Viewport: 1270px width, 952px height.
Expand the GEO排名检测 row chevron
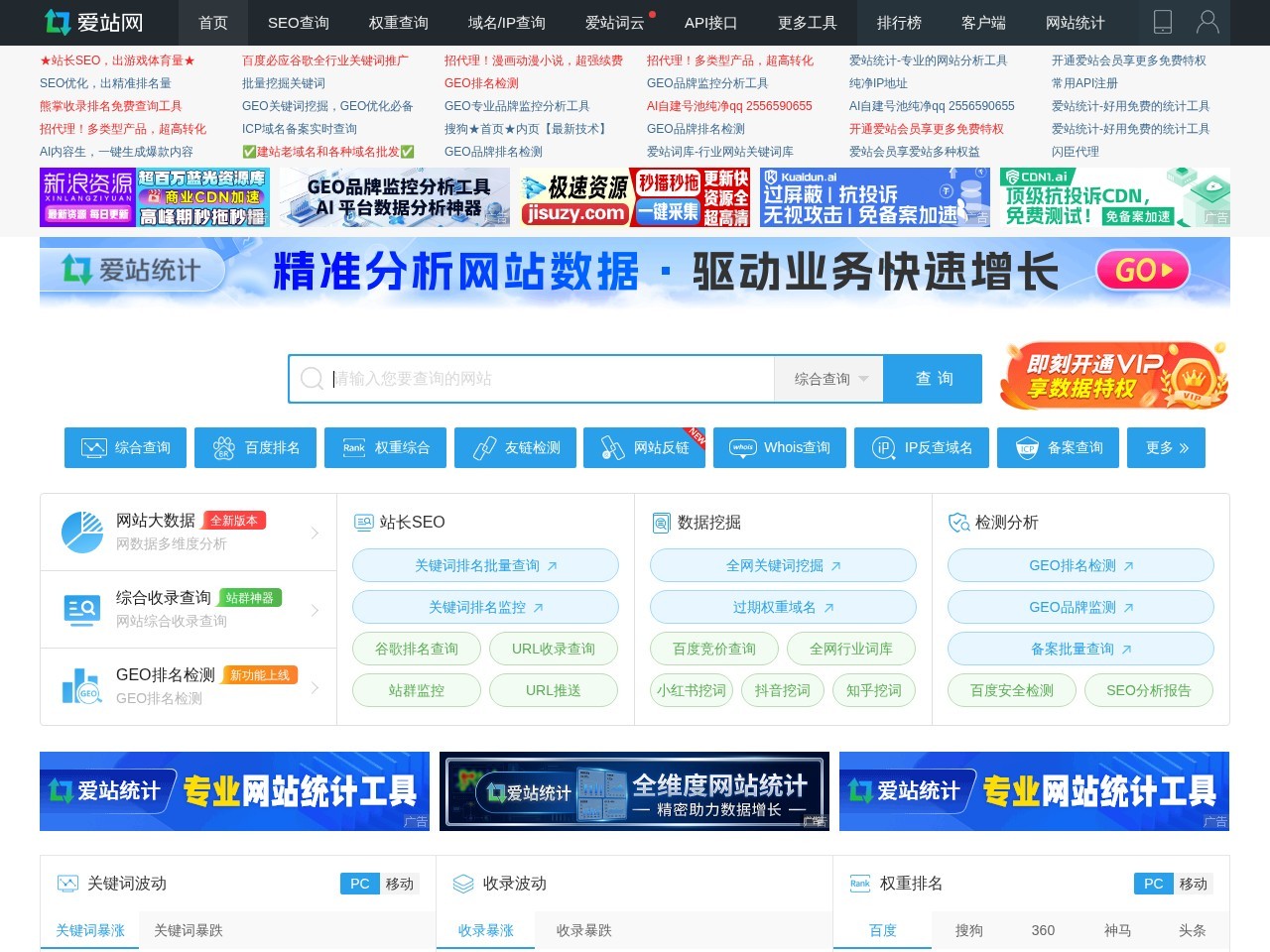pos(316,687)
